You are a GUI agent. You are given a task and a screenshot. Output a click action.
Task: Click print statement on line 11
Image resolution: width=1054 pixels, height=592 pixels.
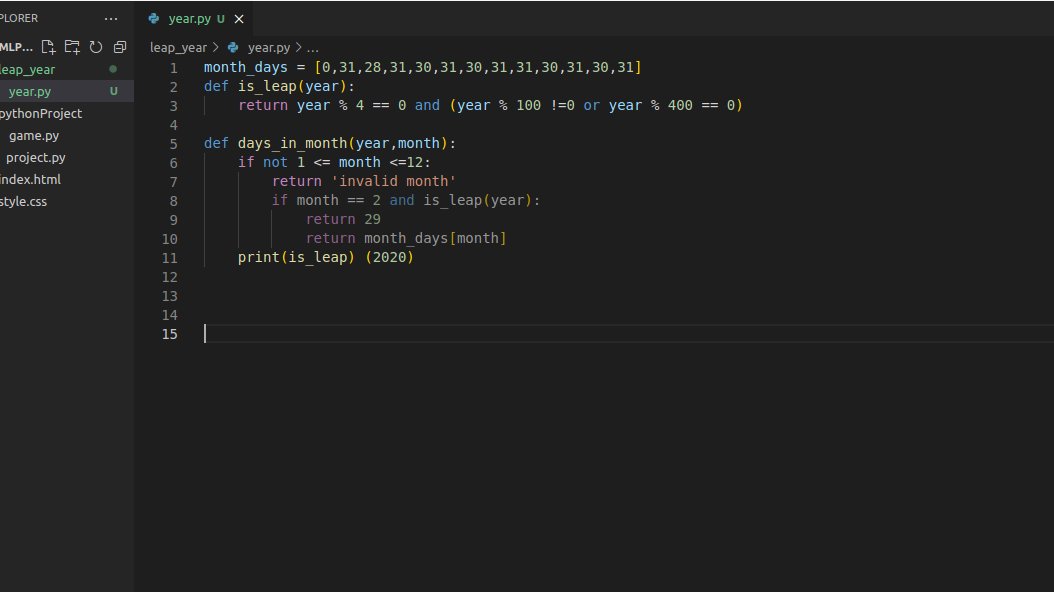pyautogui.click(x=258, y=257)
